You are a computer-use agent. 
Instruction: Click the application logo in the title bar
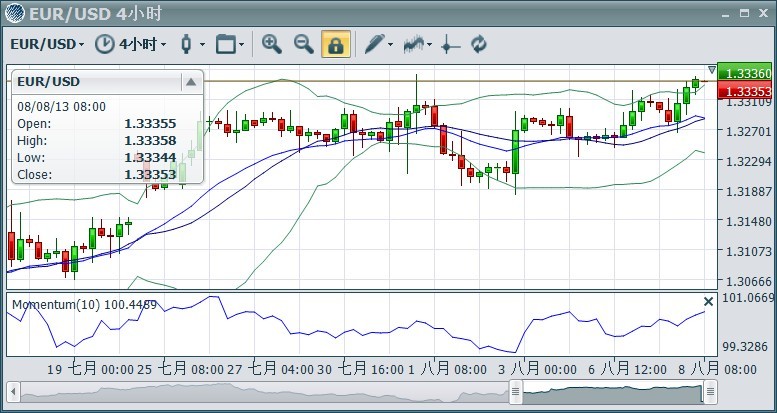click(x=14, y=13)
